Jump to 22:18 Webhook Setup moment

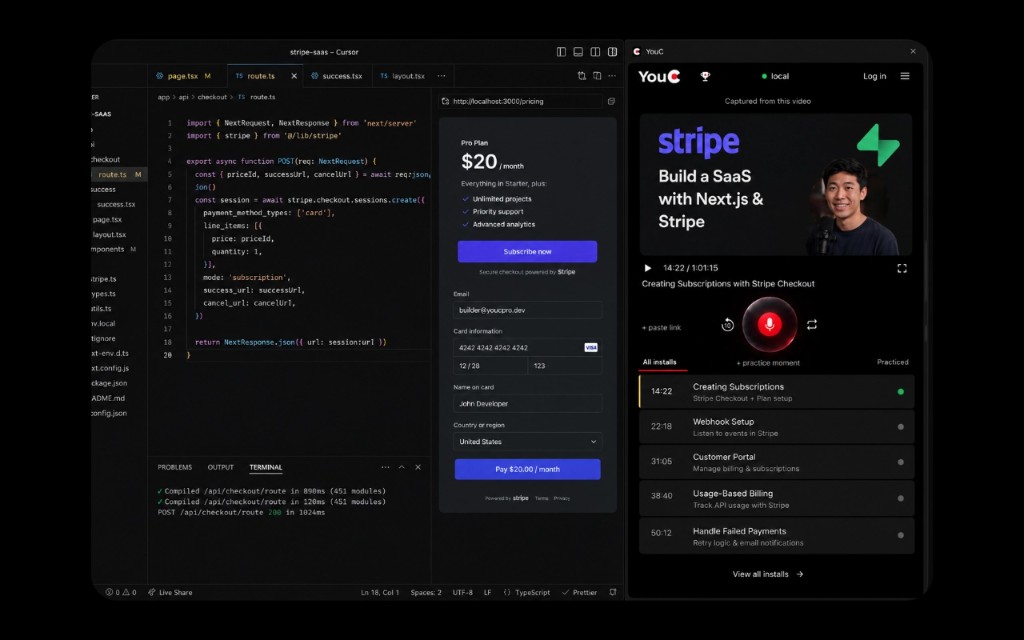(776, 427)
